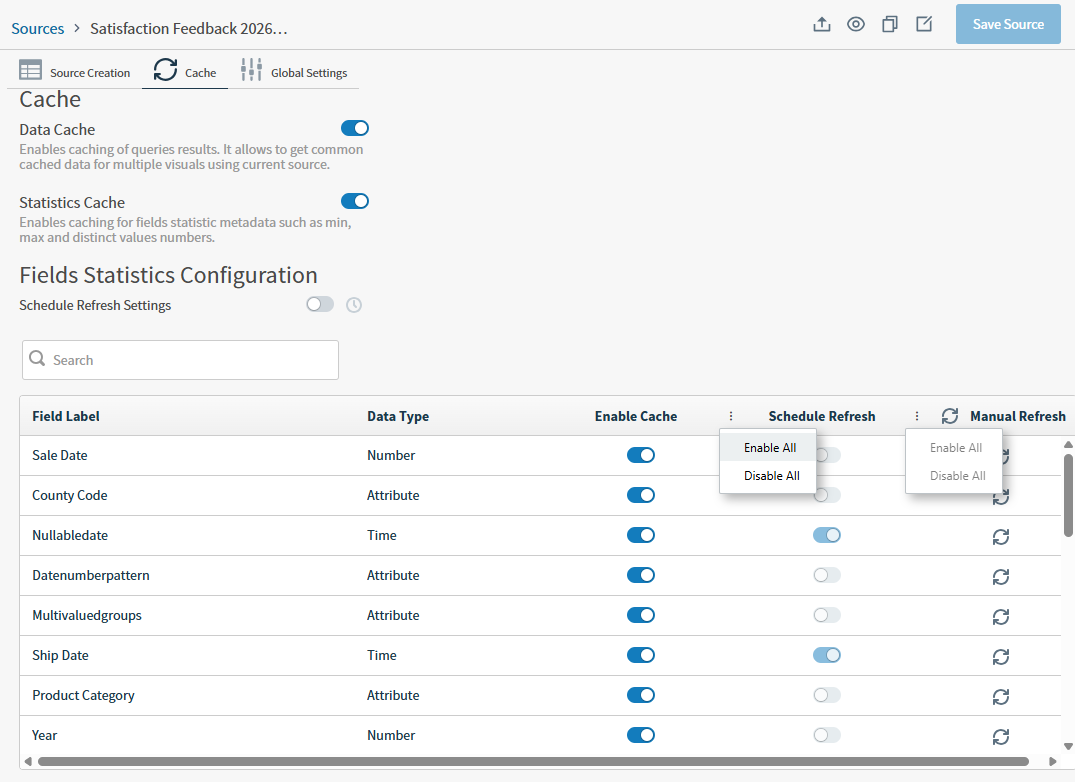Toggle Schedule Refresh for Product Category

pyautogui.click(x=827, y=695)
